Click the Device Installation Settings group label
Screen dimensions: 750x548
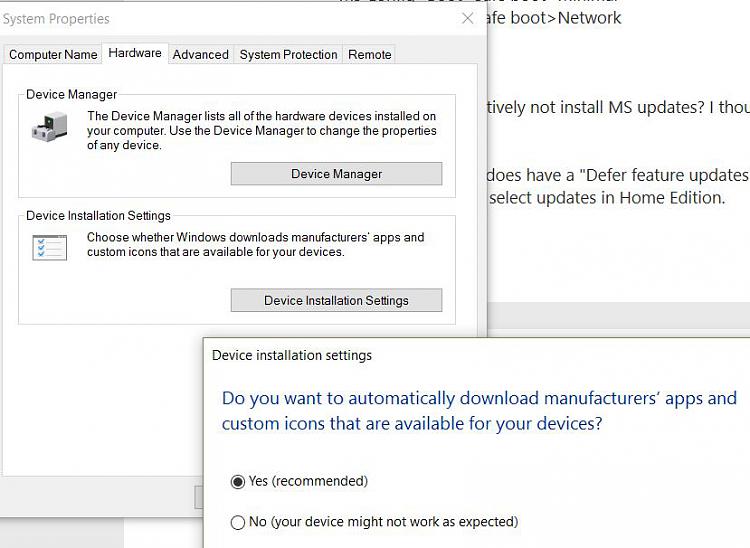coord(98,216)
